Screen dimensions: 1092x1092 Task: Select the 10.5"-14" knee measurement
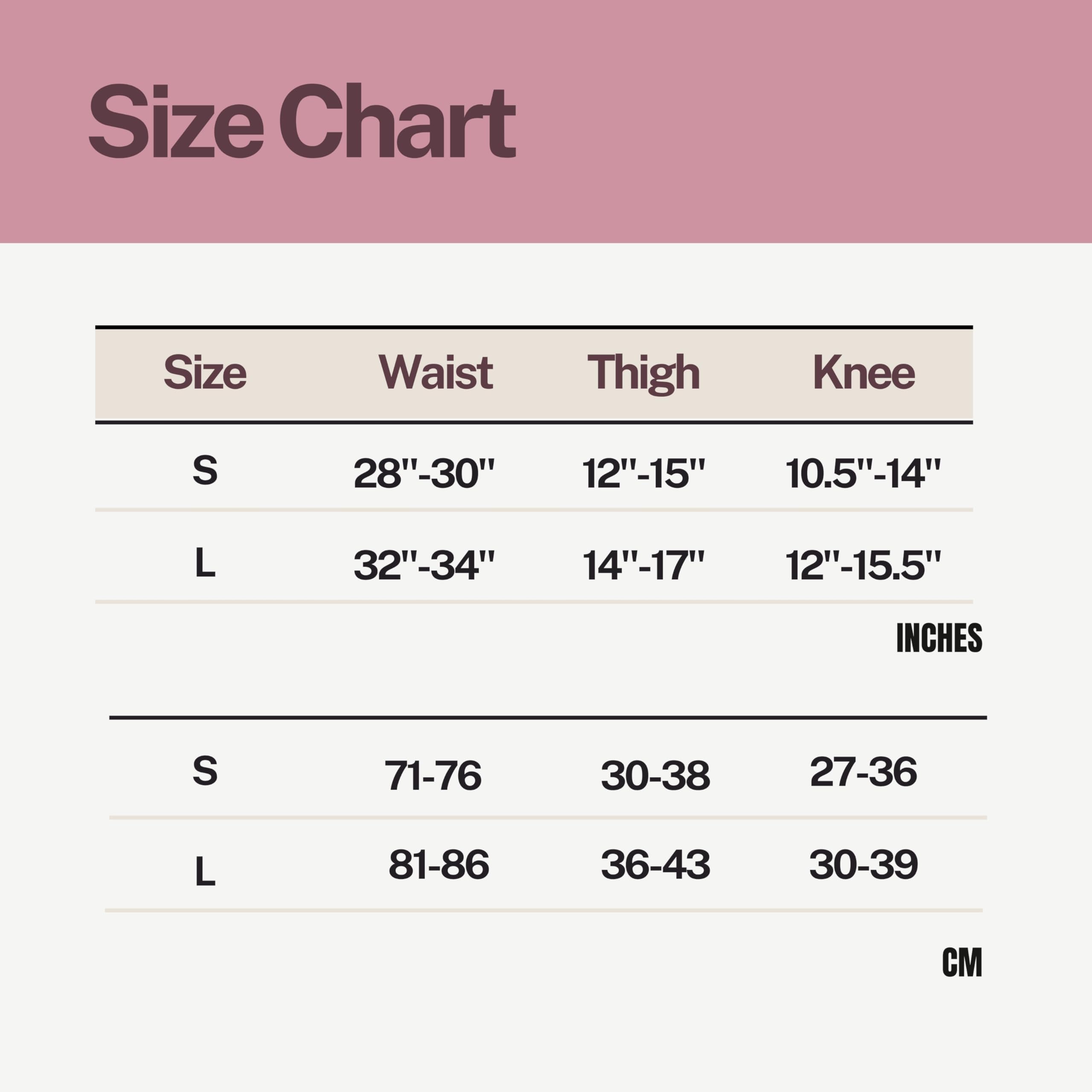click(x=863, y=473)
